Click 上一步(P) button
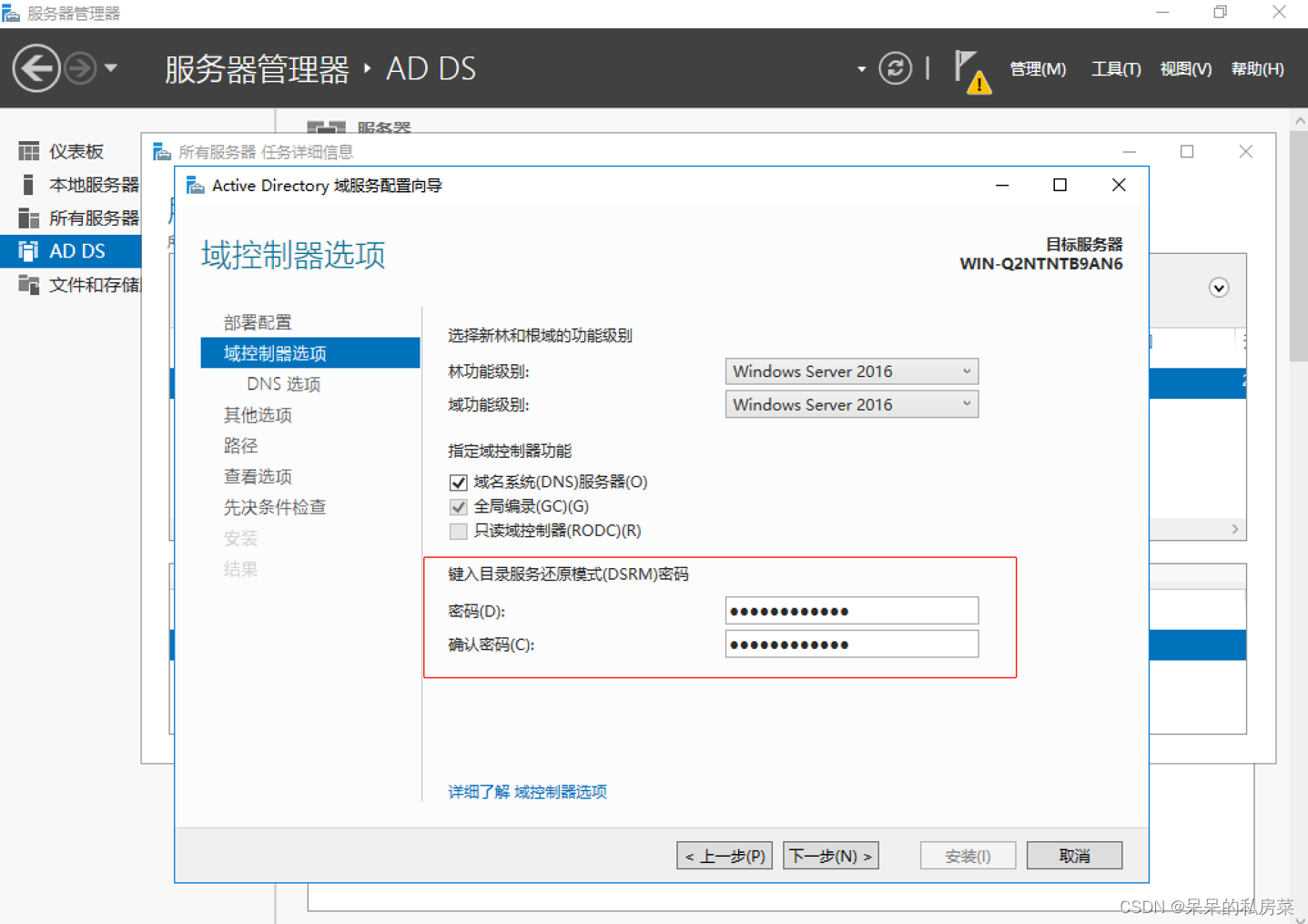 tap(725, 856)
